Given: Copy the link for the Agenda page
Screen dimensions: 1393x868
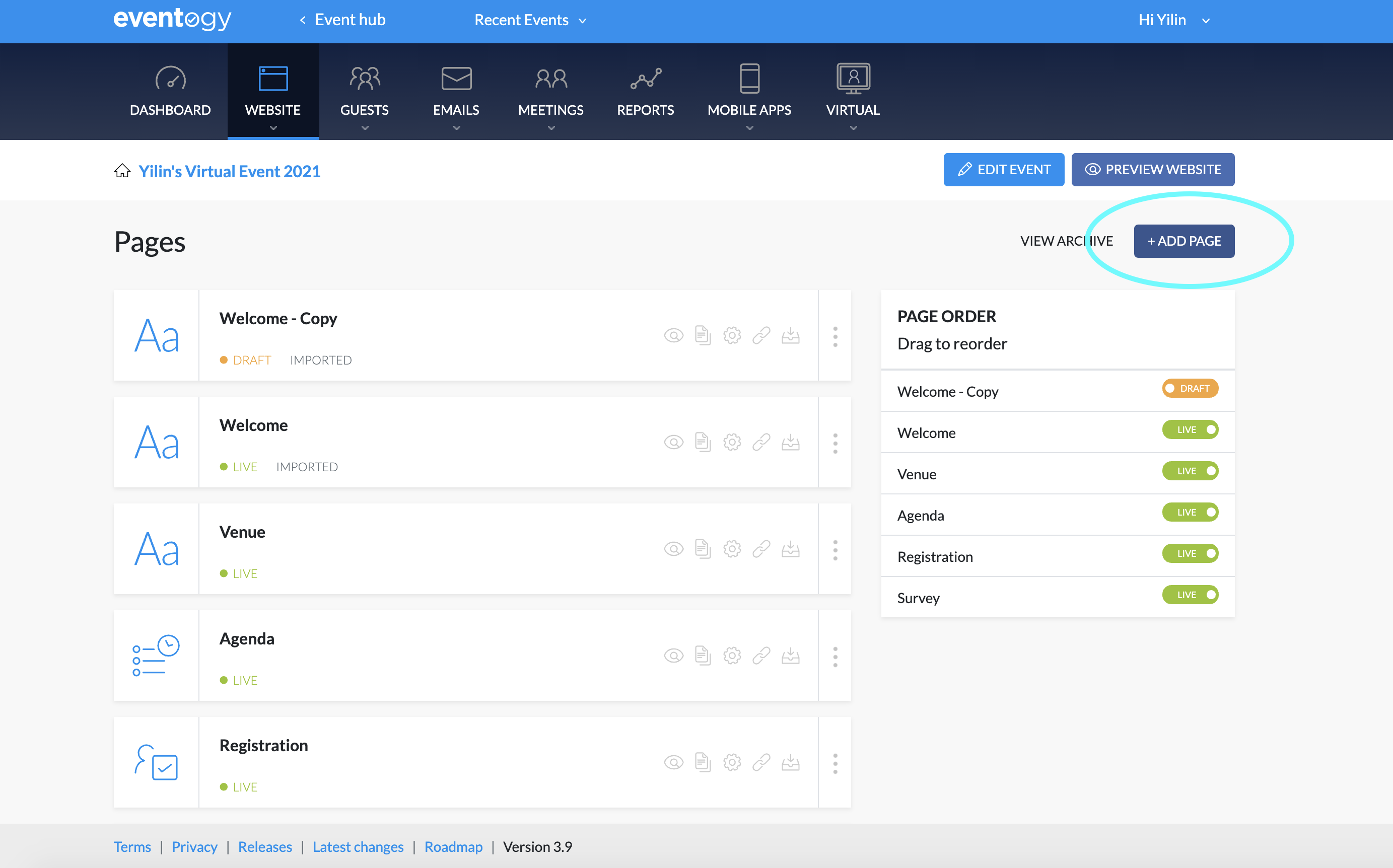Looking at the screenshot, I should (762, 656).
